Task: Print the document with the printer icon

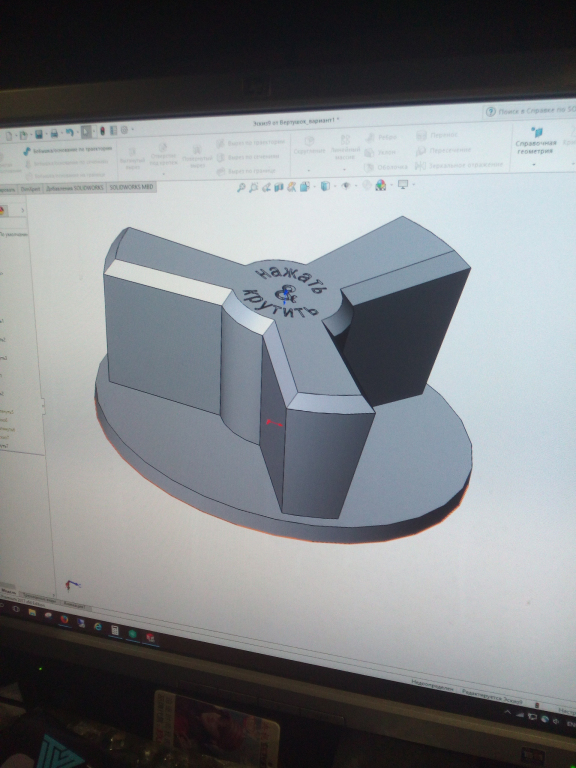Action: coord(54,133)
